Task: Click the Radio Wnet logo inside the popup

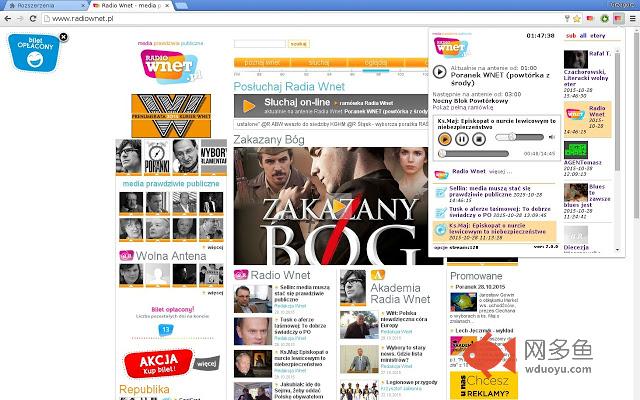Action: click(451, 47)
